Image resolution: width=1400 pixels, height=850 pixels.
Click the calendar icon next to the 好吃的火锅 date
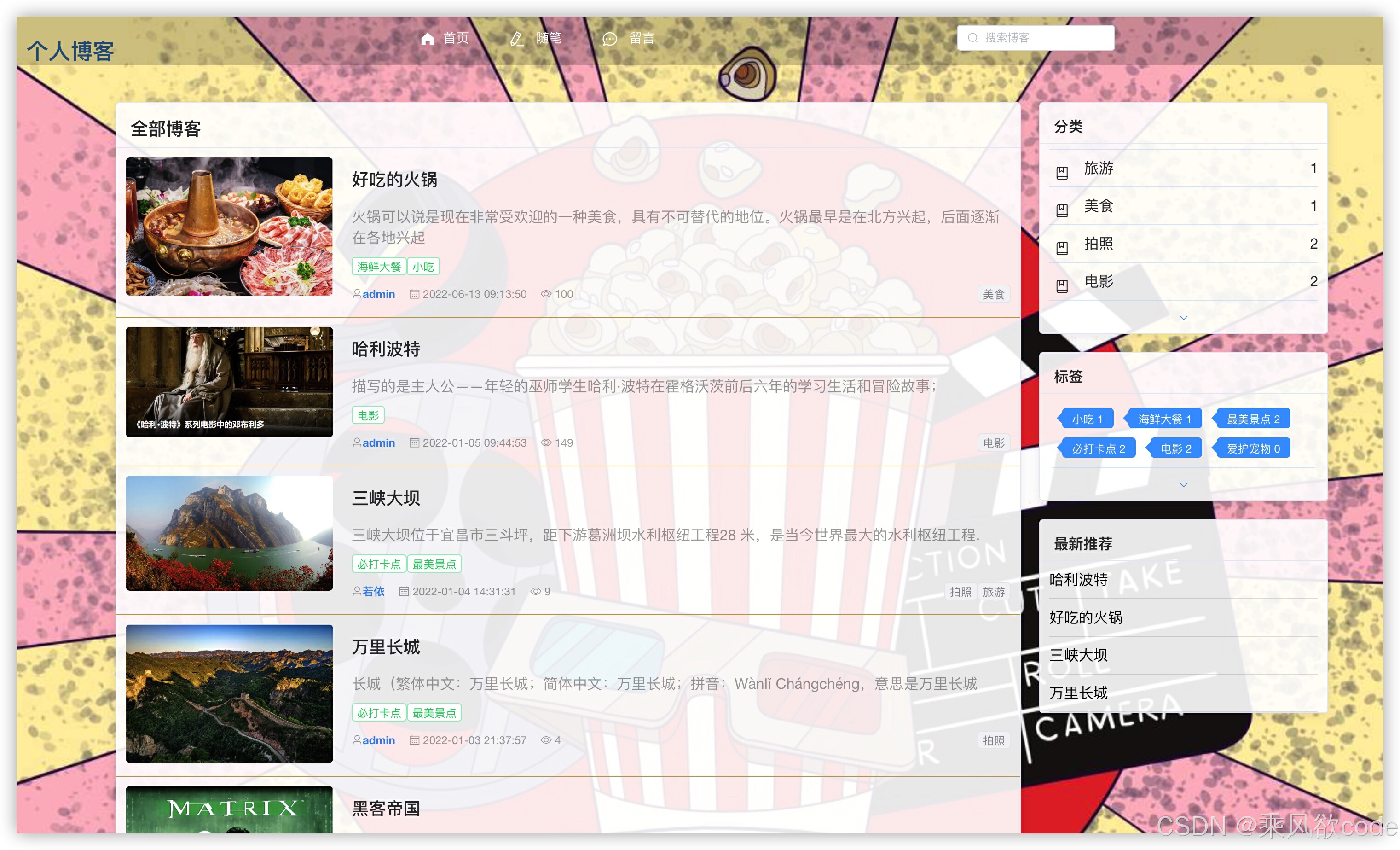tap(415, 293)
